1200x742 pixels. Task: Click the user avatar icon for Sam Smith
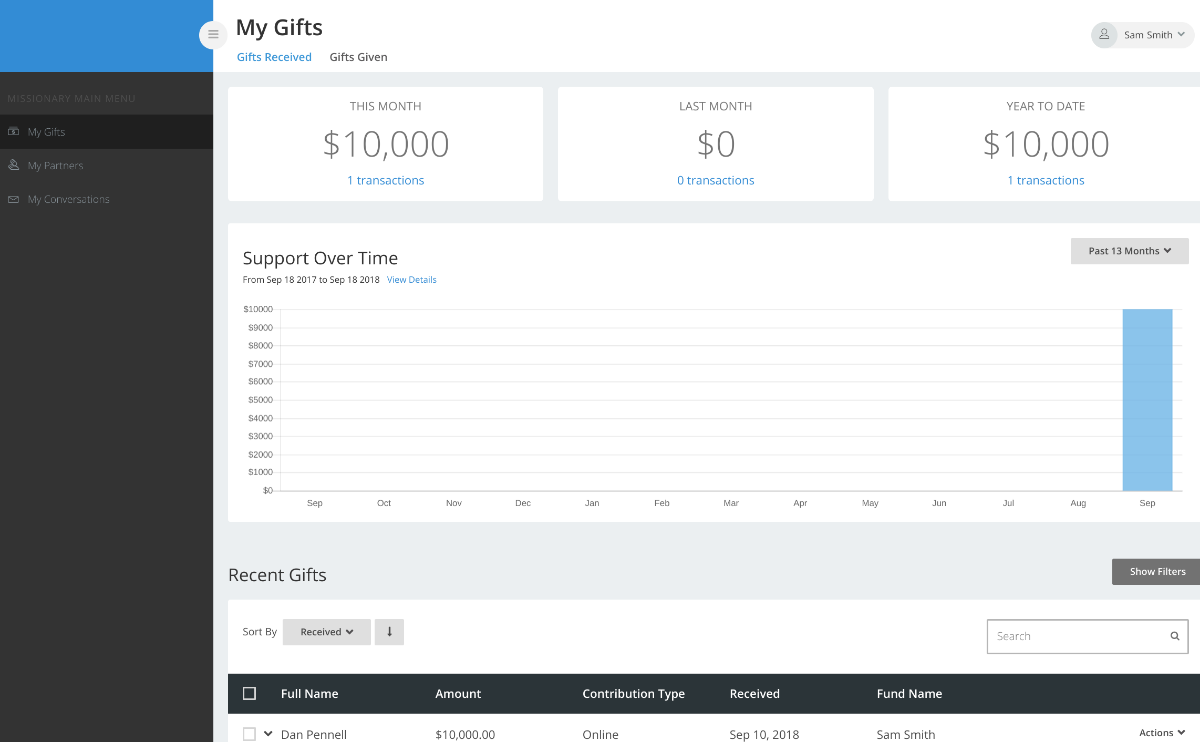tap(1104, 35)
